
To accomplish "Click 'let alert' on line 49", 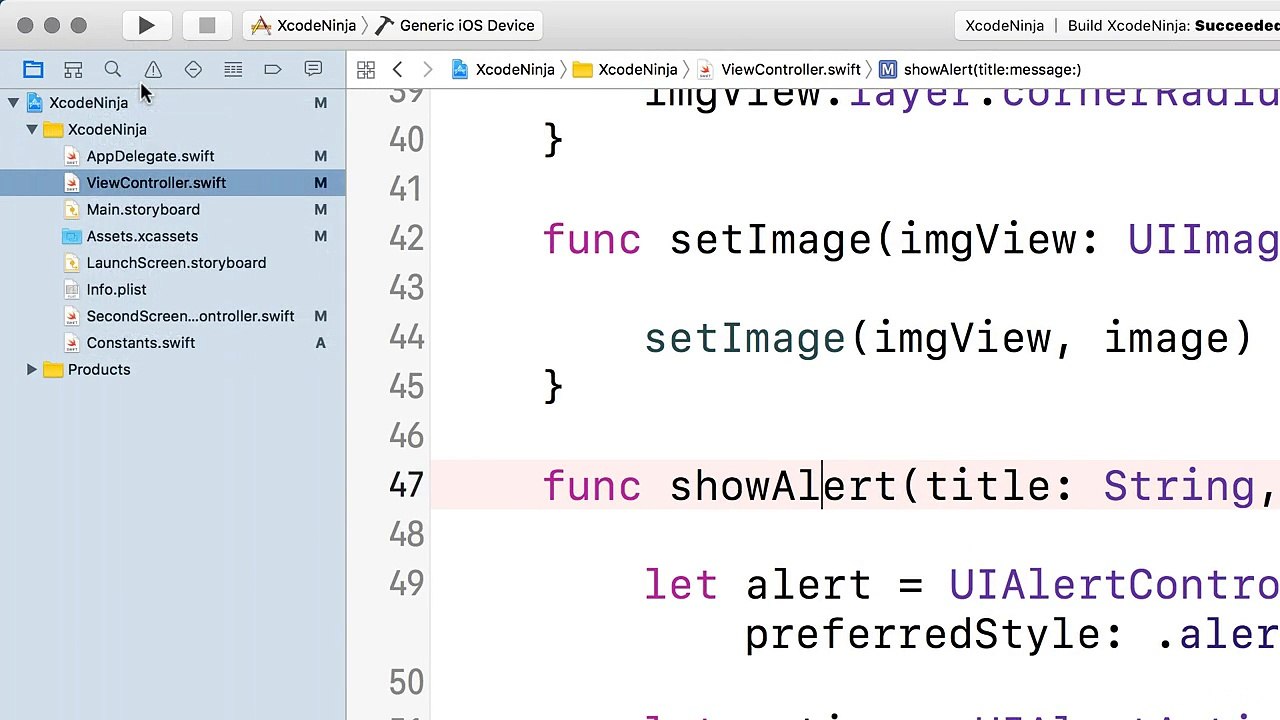I will point(758,585).
